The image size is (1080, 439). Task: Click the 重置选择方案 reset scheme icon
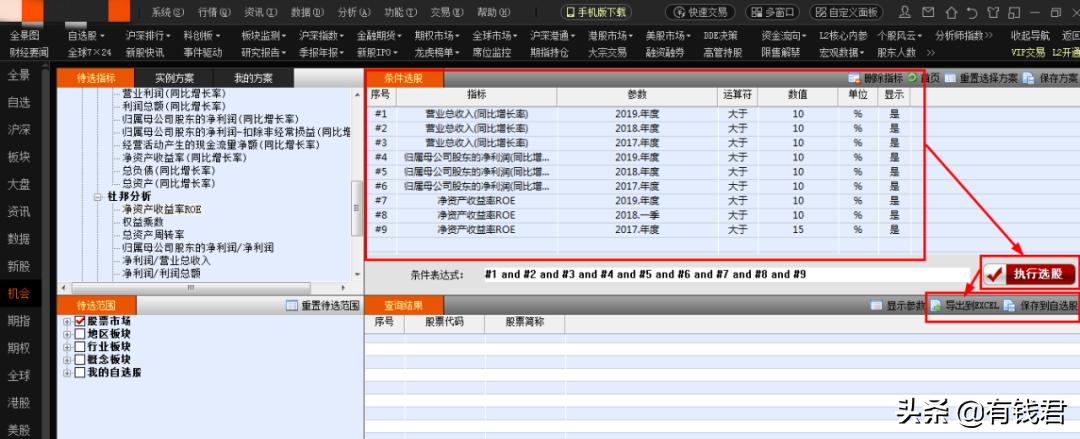pos(951,79)
